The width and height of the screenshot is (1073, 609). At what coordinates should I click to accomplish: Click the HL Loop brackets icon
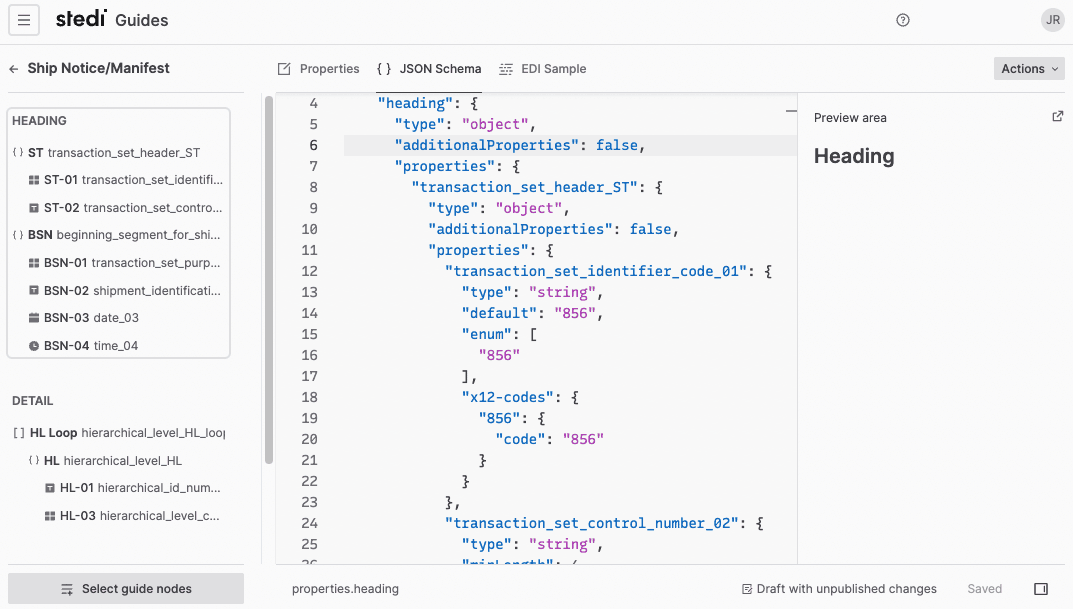pos(18,432)
